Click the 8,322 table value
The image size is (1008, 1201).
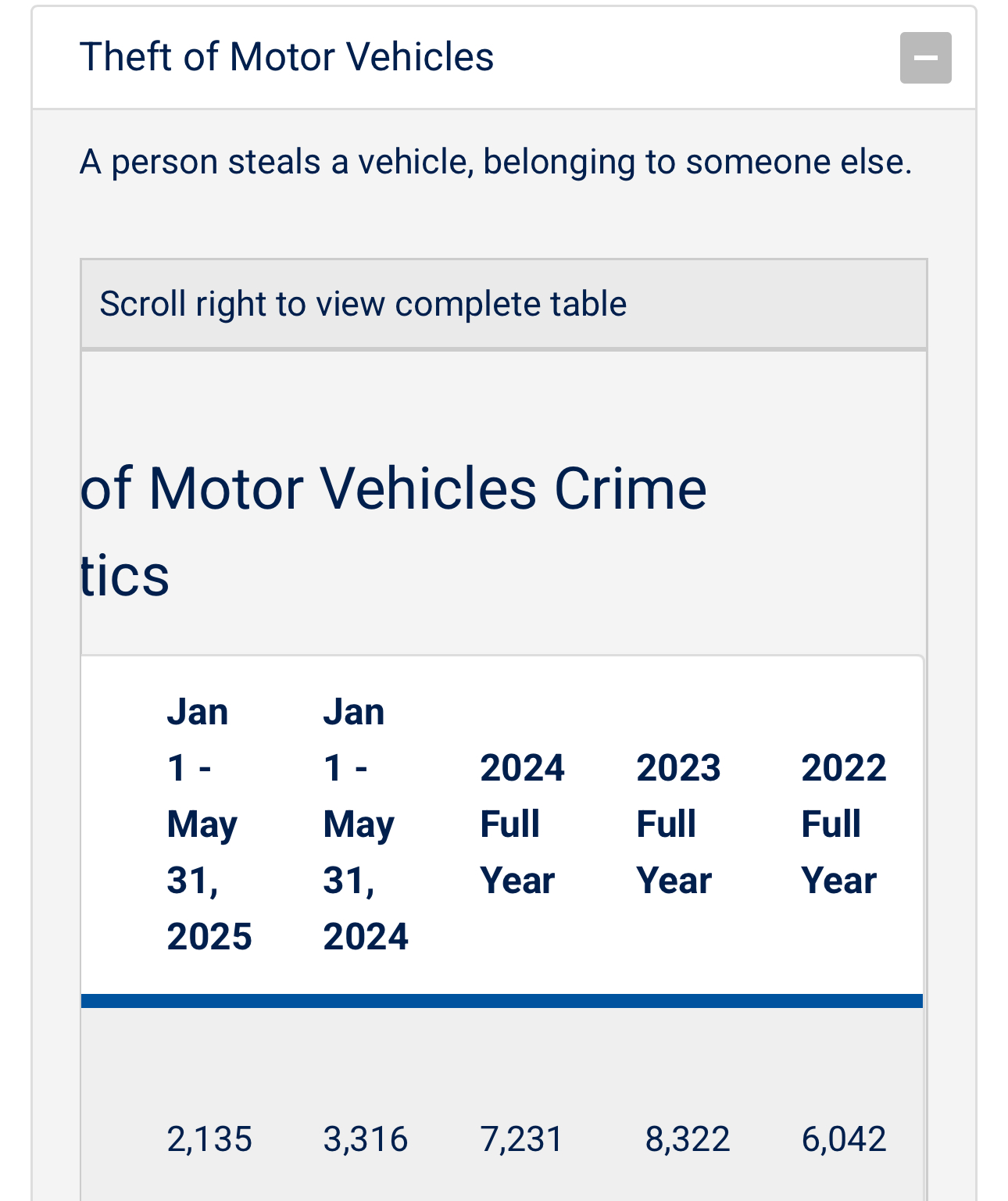[x=688, y=1139]
